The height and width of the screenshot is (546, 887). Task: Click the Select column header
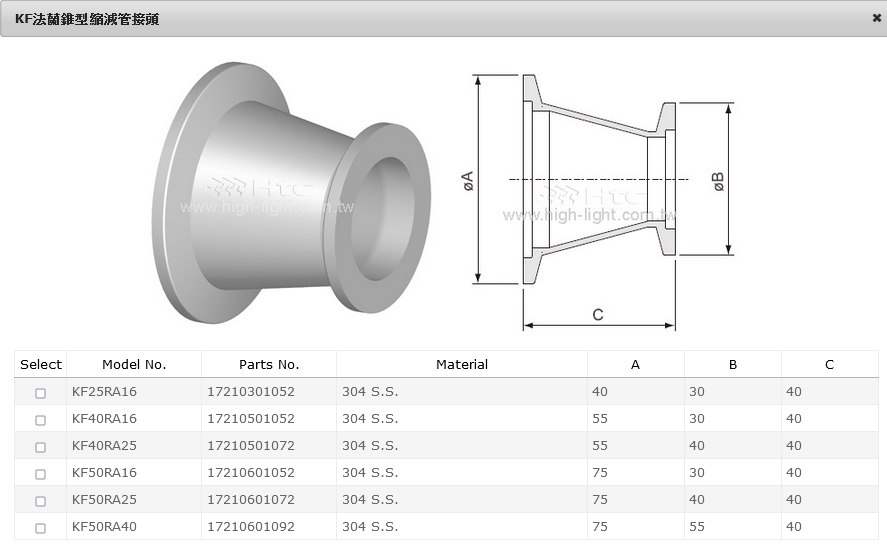(41, 365)
